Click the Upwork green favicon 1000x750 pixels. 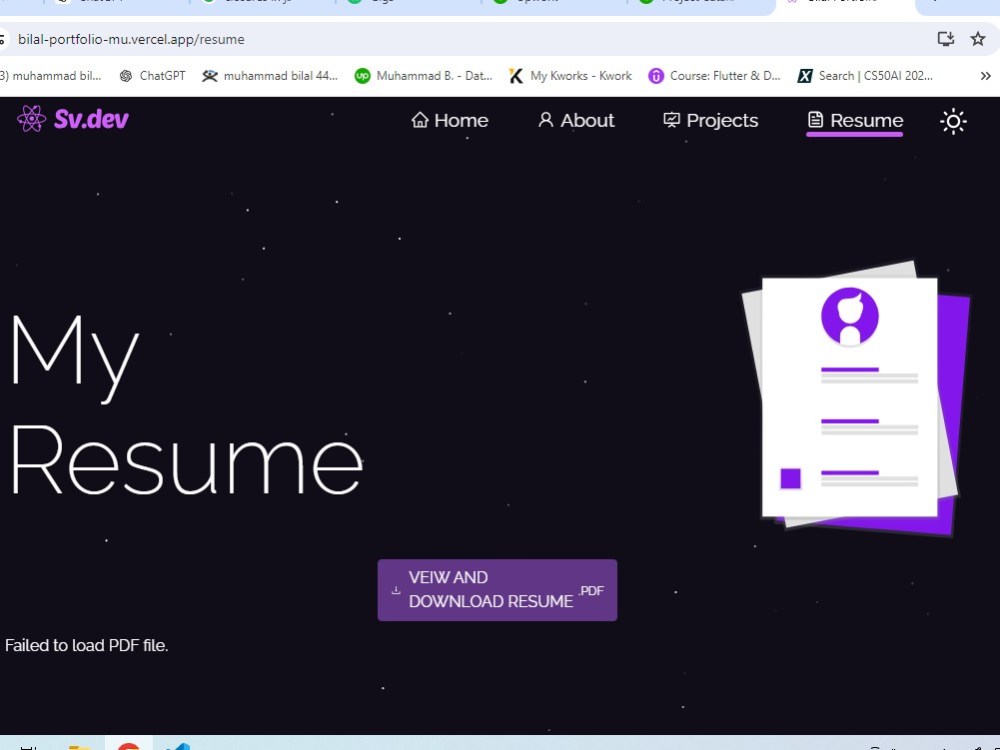[x=362, y=76]
